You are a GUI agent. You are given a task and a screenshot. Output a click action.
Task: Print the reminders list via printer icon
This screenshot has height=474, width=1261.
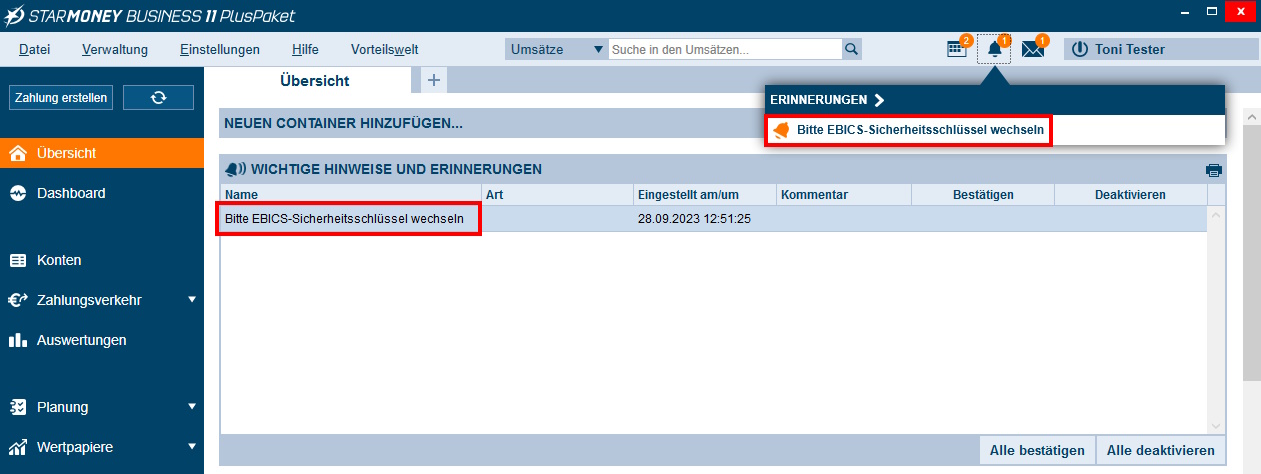point(1214,170)
